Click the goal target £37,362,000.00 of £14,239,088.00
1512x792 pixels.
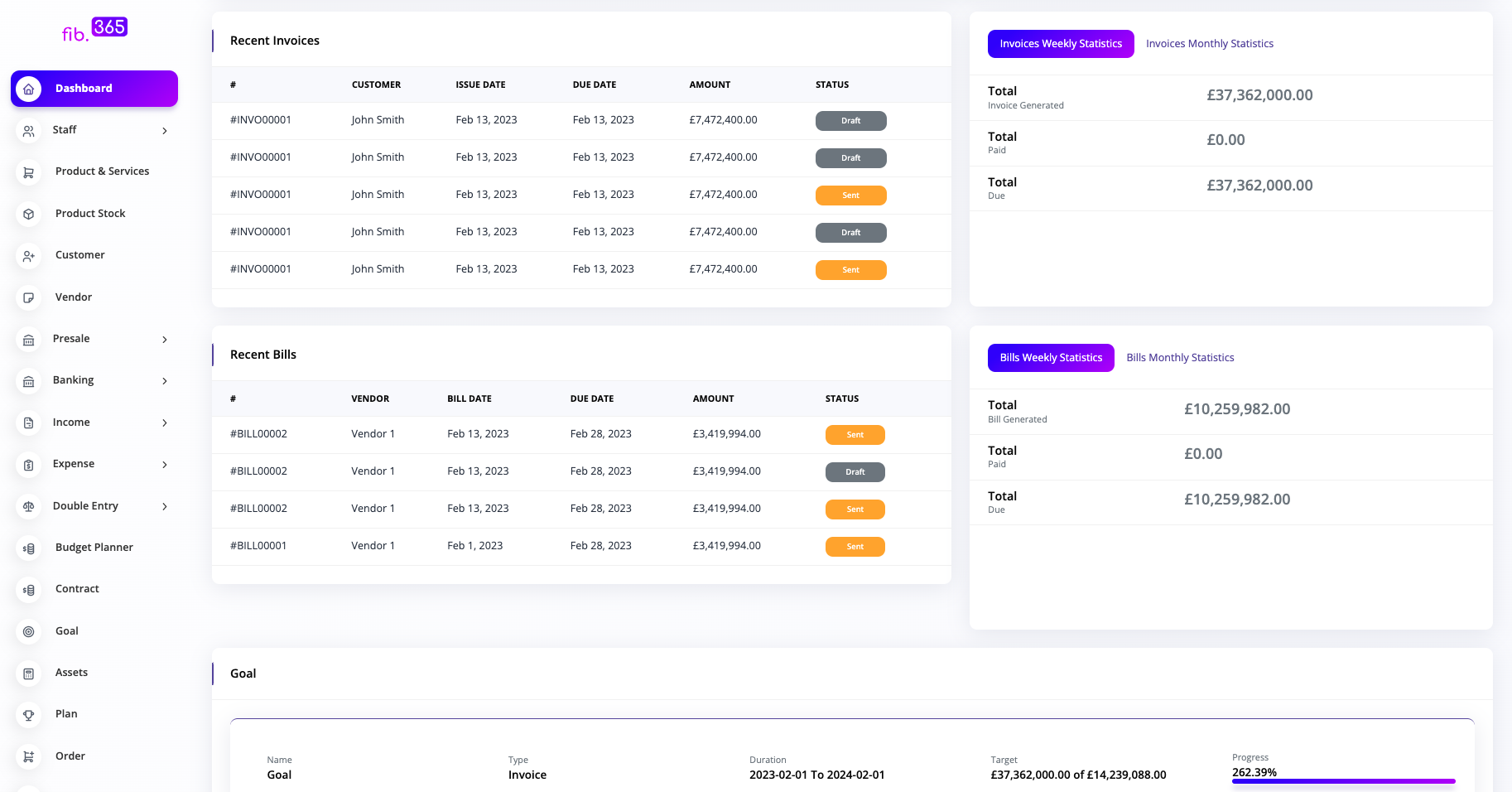(x=1078, y=775)
